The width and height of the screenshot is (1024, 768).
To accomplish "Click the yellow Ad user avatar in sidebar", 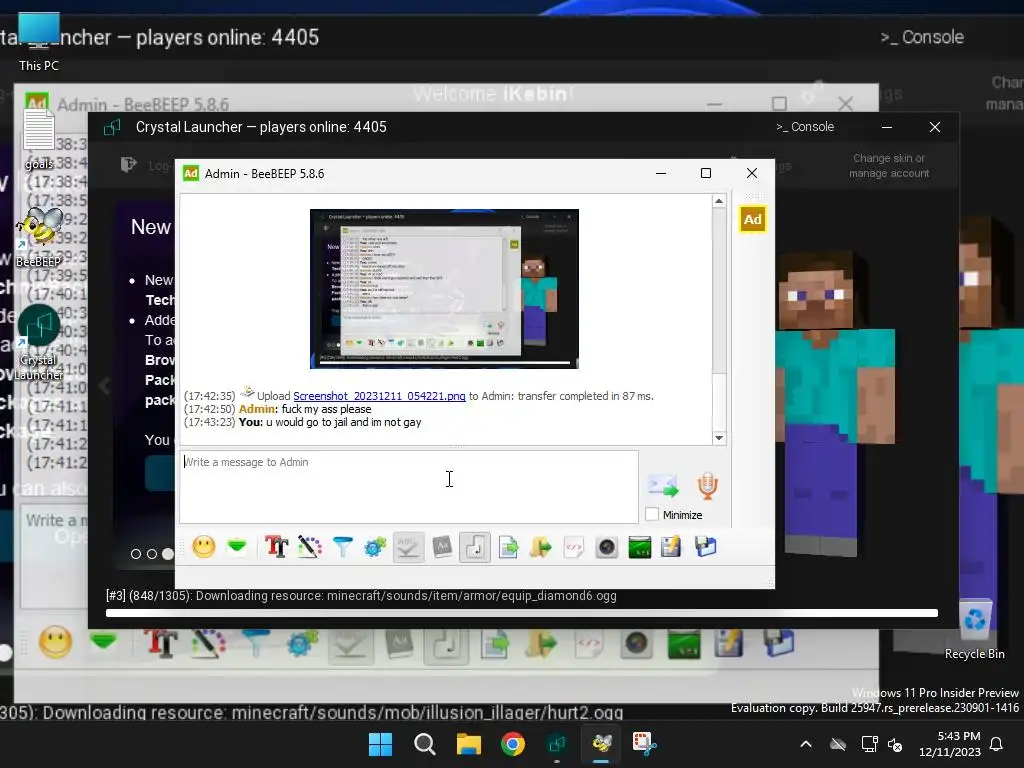I will (752, 219).
